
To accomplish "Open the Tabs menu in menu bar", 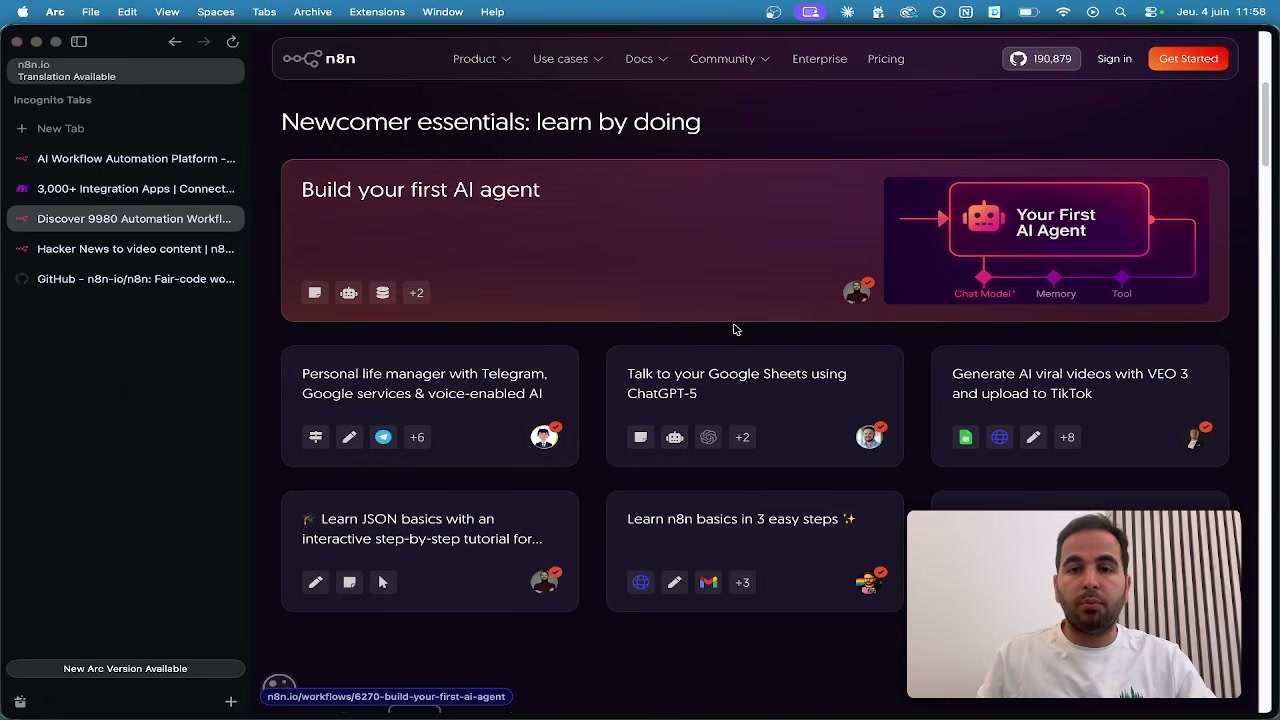I will pyautogui.click(x=264, y=12).
